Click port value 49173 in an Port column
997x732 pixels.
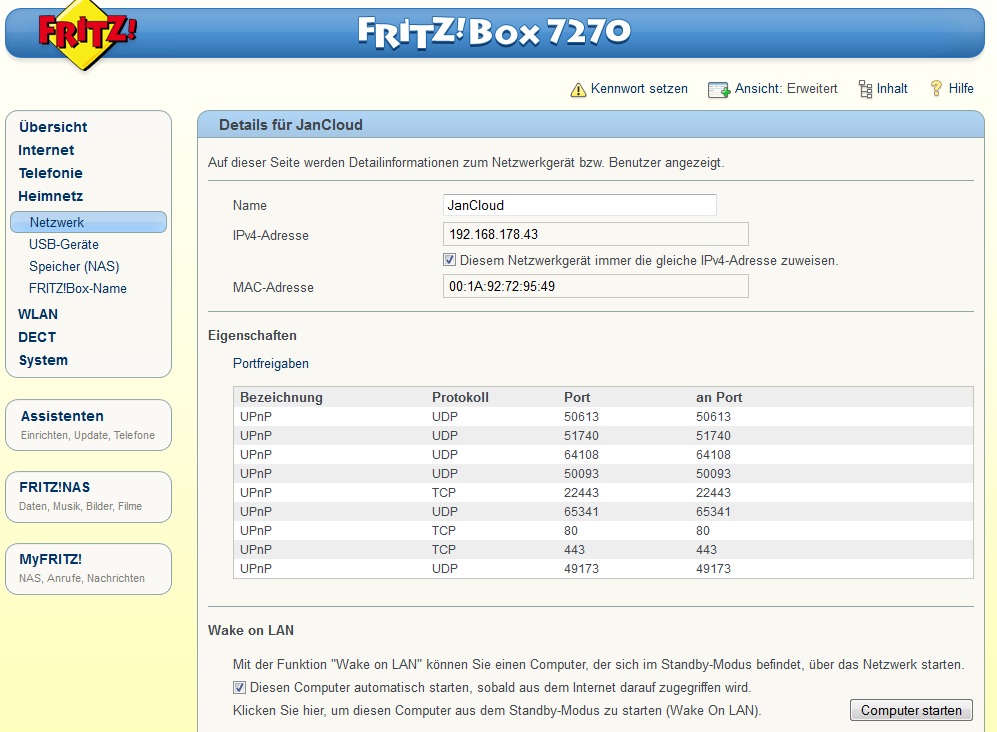[x=713, y=569]
